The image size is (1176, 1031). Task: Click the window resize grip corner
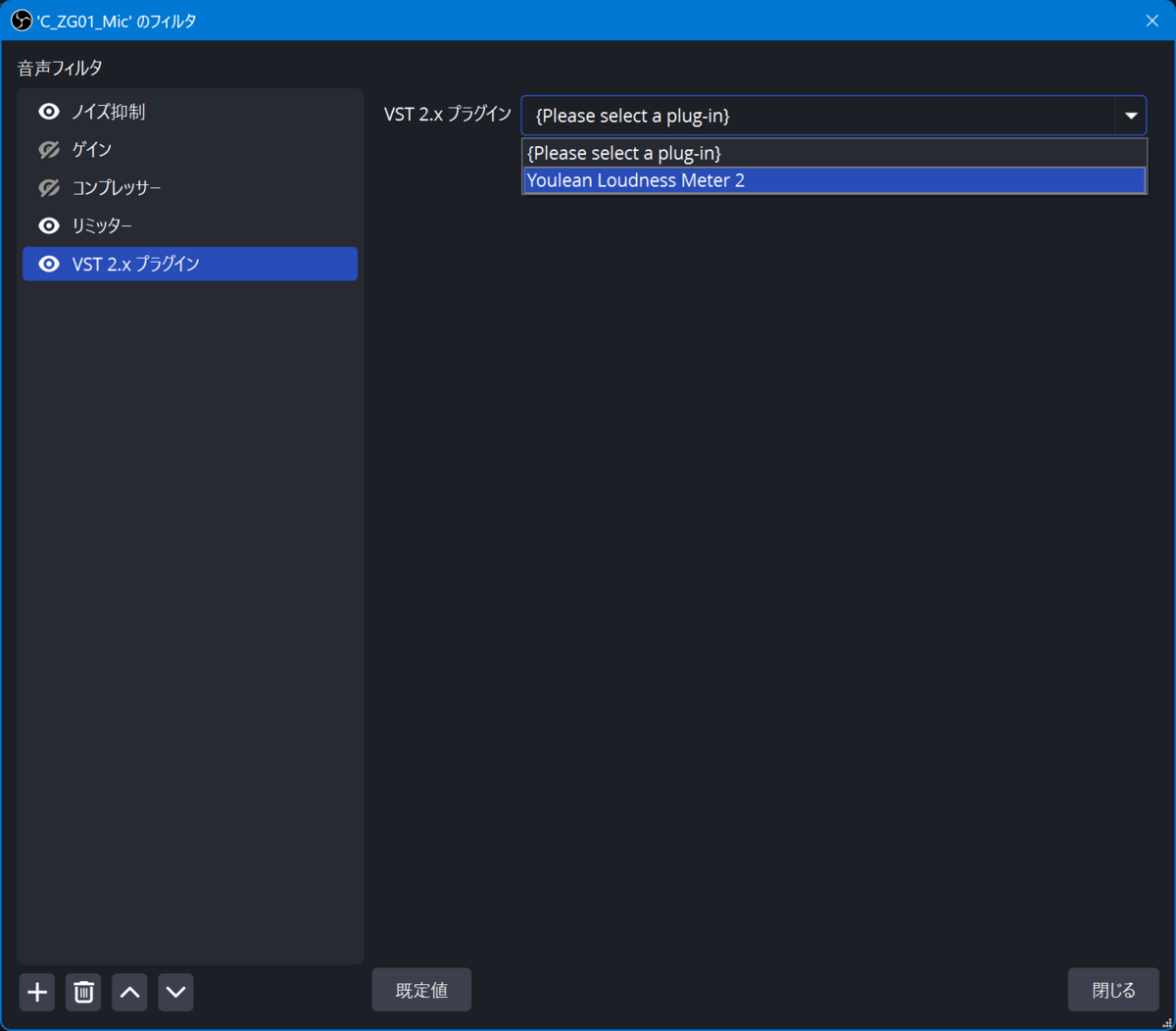(x=1166, y=1022)
